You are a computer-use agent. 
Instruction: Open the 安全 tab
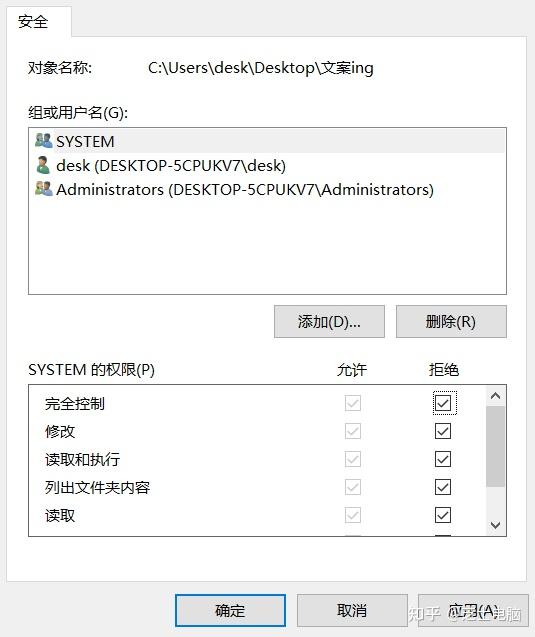[33, 21]
